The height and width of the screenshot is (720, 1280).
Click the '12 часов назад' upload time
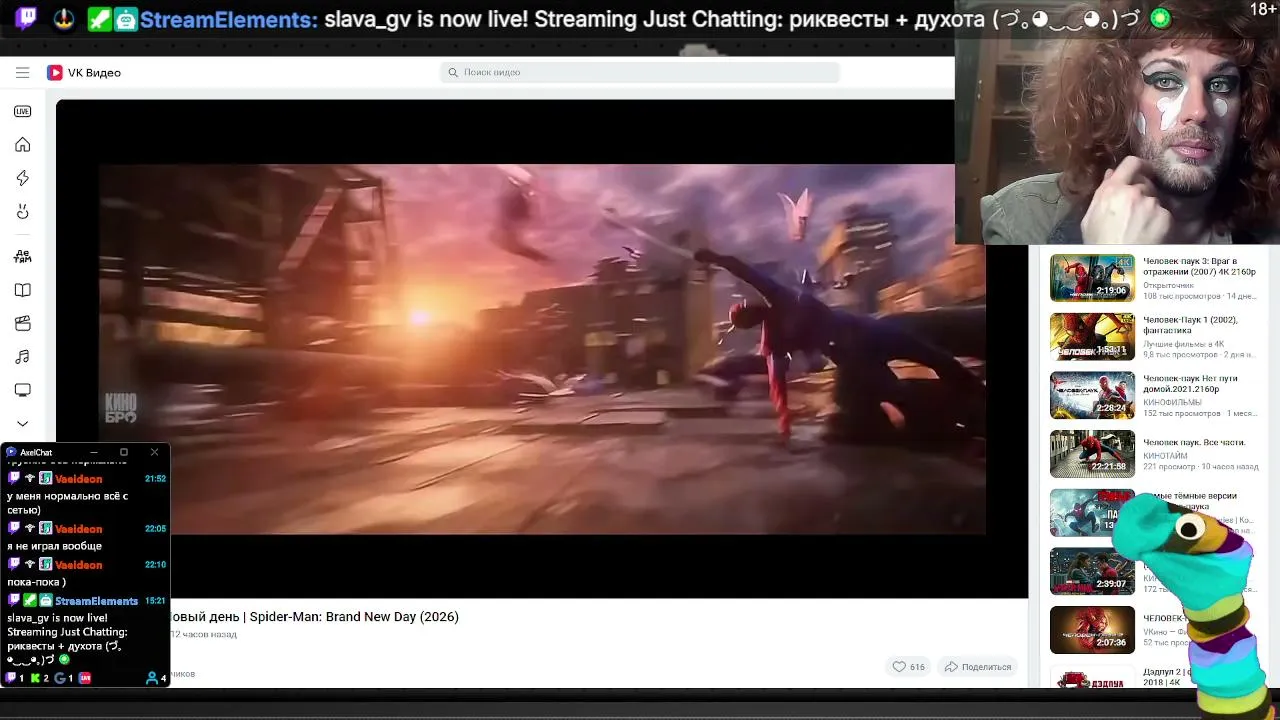203,634
